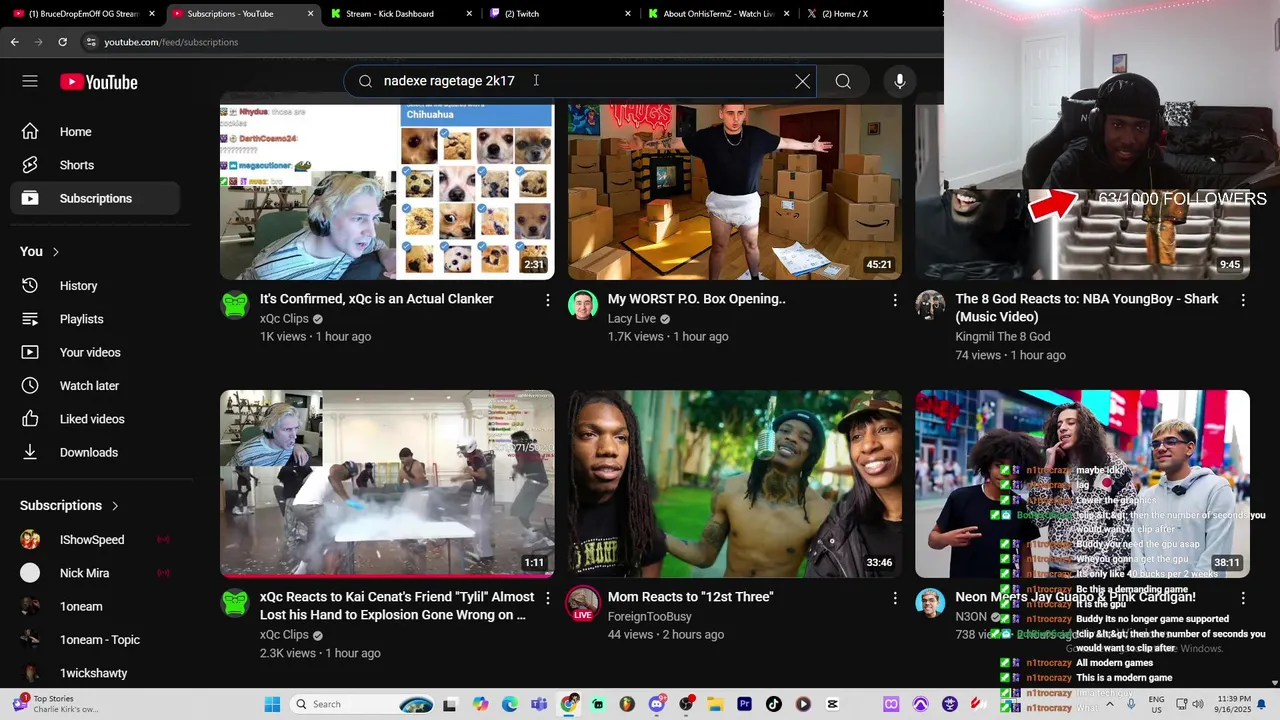Open the Nick Mira channel subscription

coord(95,573)
